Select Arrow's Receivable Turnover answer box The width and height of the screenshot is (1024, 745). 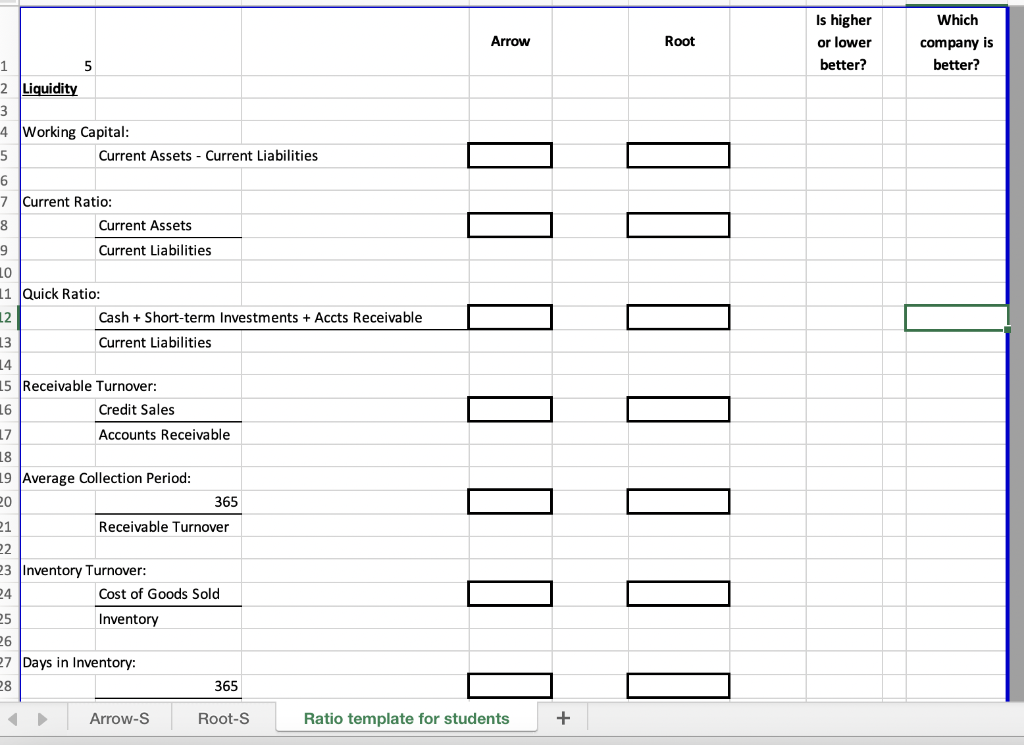tap(510, 409)
